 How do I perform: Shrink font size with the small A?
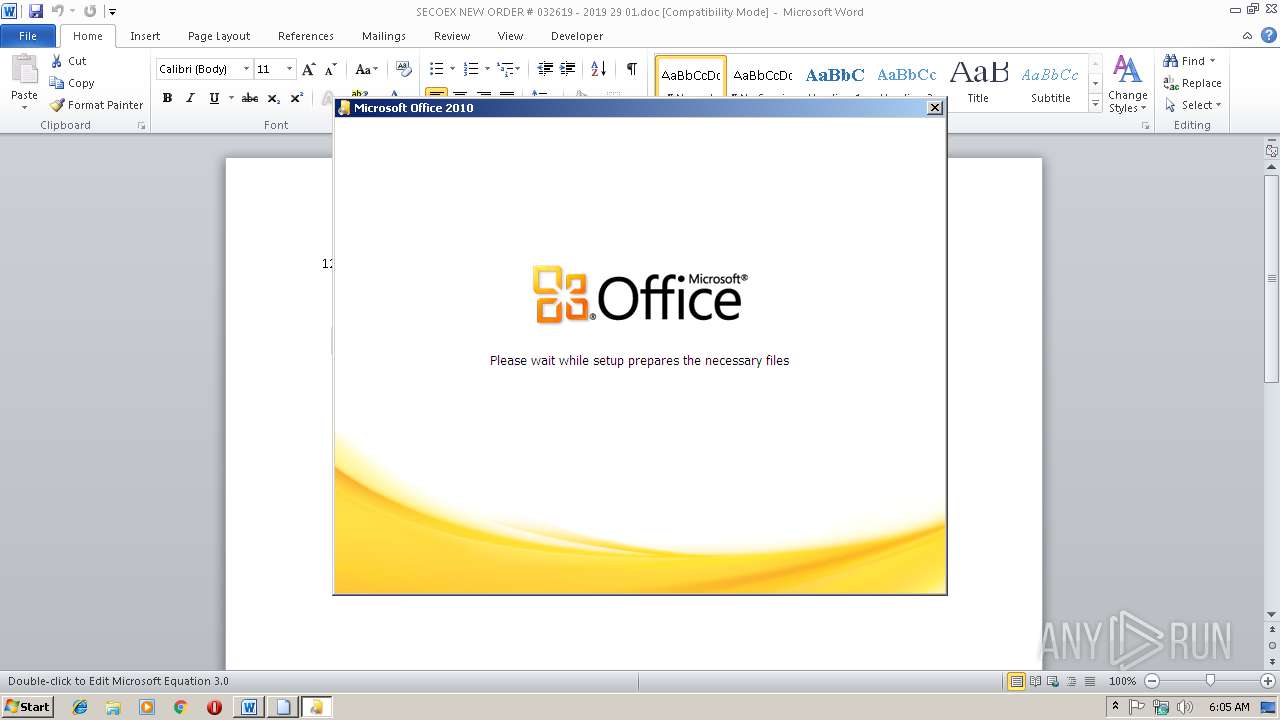tap(330, 69)
